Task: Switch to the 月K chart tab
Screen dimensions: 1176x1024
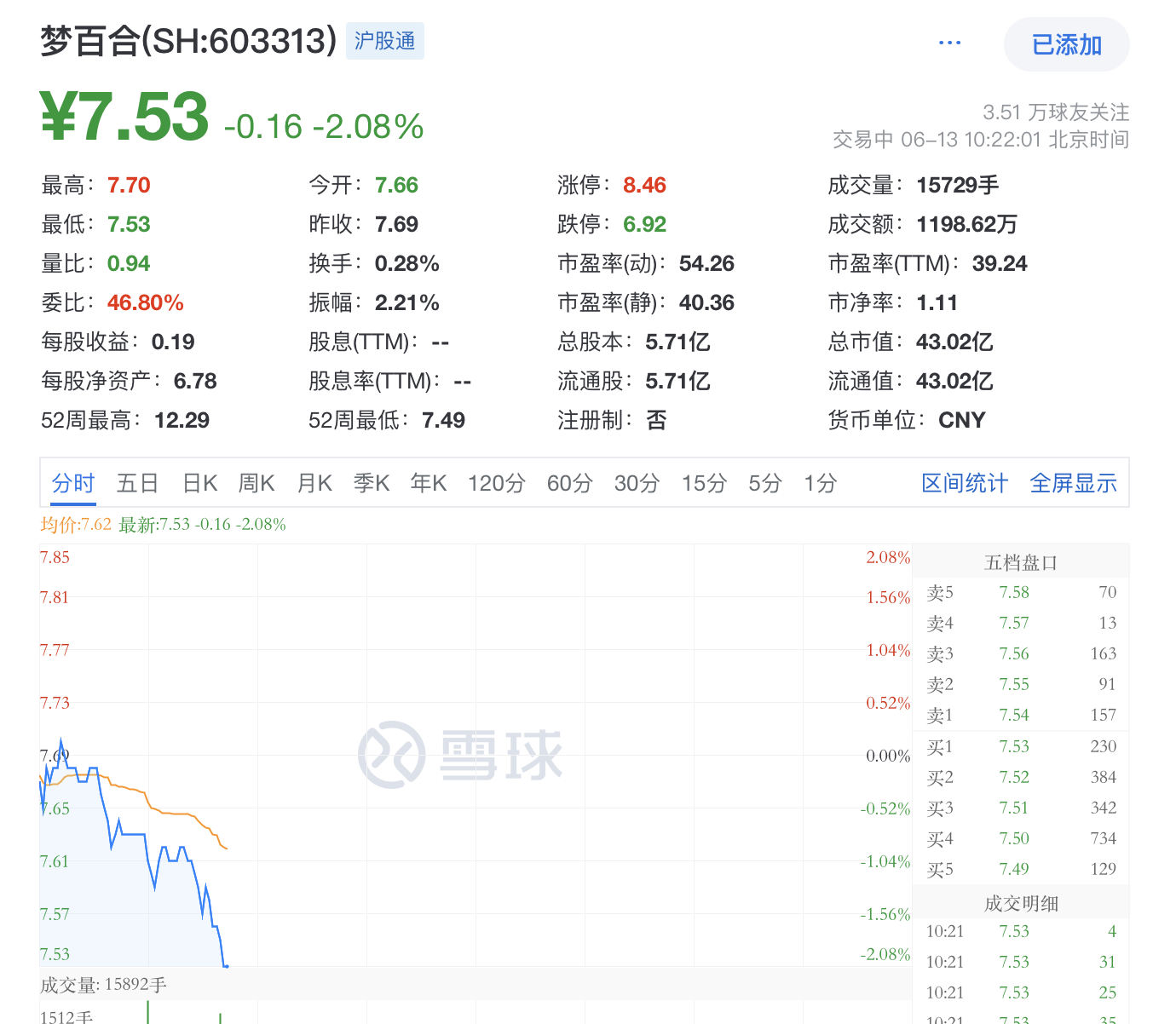Action: 314,484
